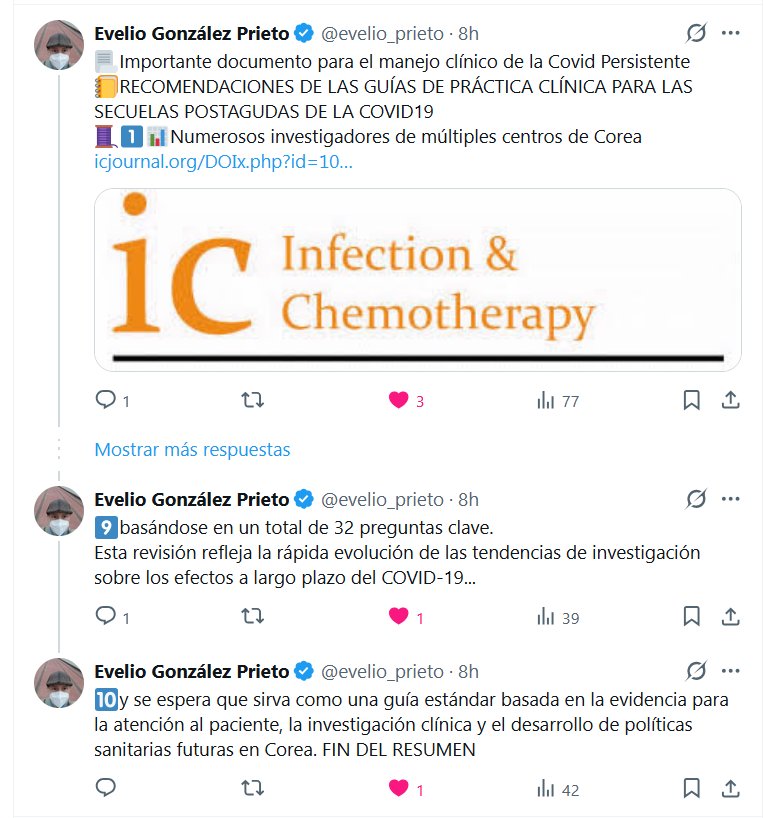Screen dimensions: 764x818
Task: Bookmark the first tweet
Action: 691,400
